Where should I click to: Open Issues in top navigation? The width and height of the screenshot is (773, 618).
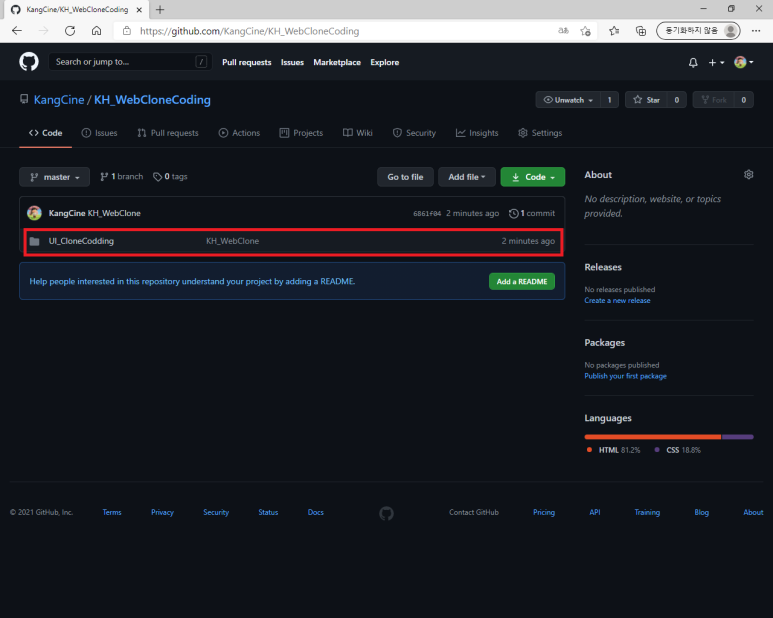click(292, 62)
